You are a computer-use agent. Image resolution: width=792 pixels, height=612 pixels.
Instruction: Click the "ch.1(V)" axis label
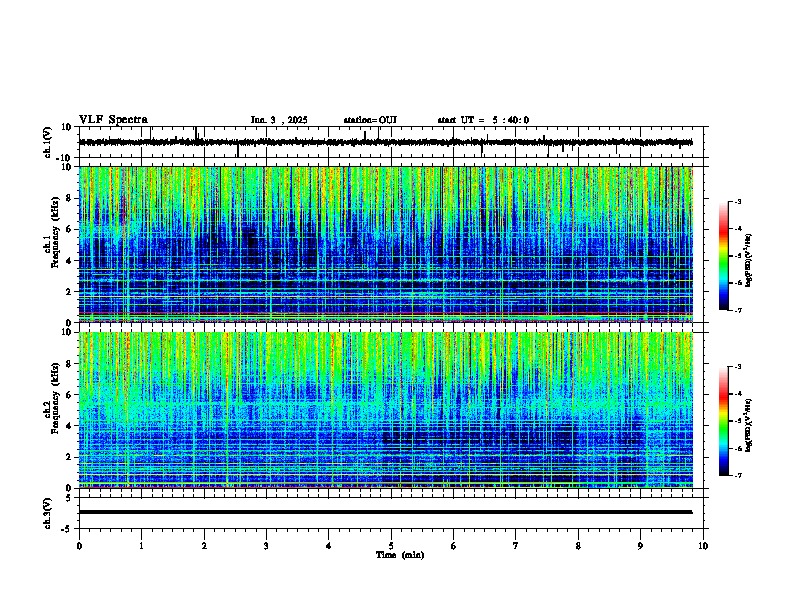[x=48, y=142]
